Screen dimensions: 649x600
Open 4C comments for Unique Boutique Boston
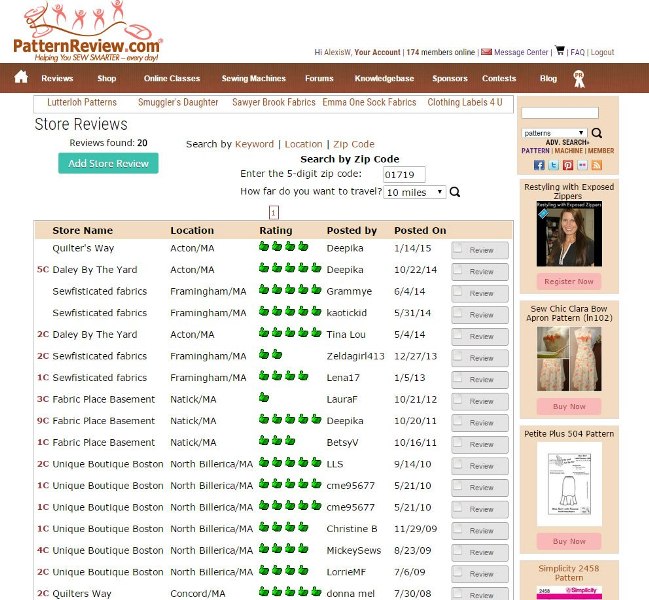coord(43,550)
